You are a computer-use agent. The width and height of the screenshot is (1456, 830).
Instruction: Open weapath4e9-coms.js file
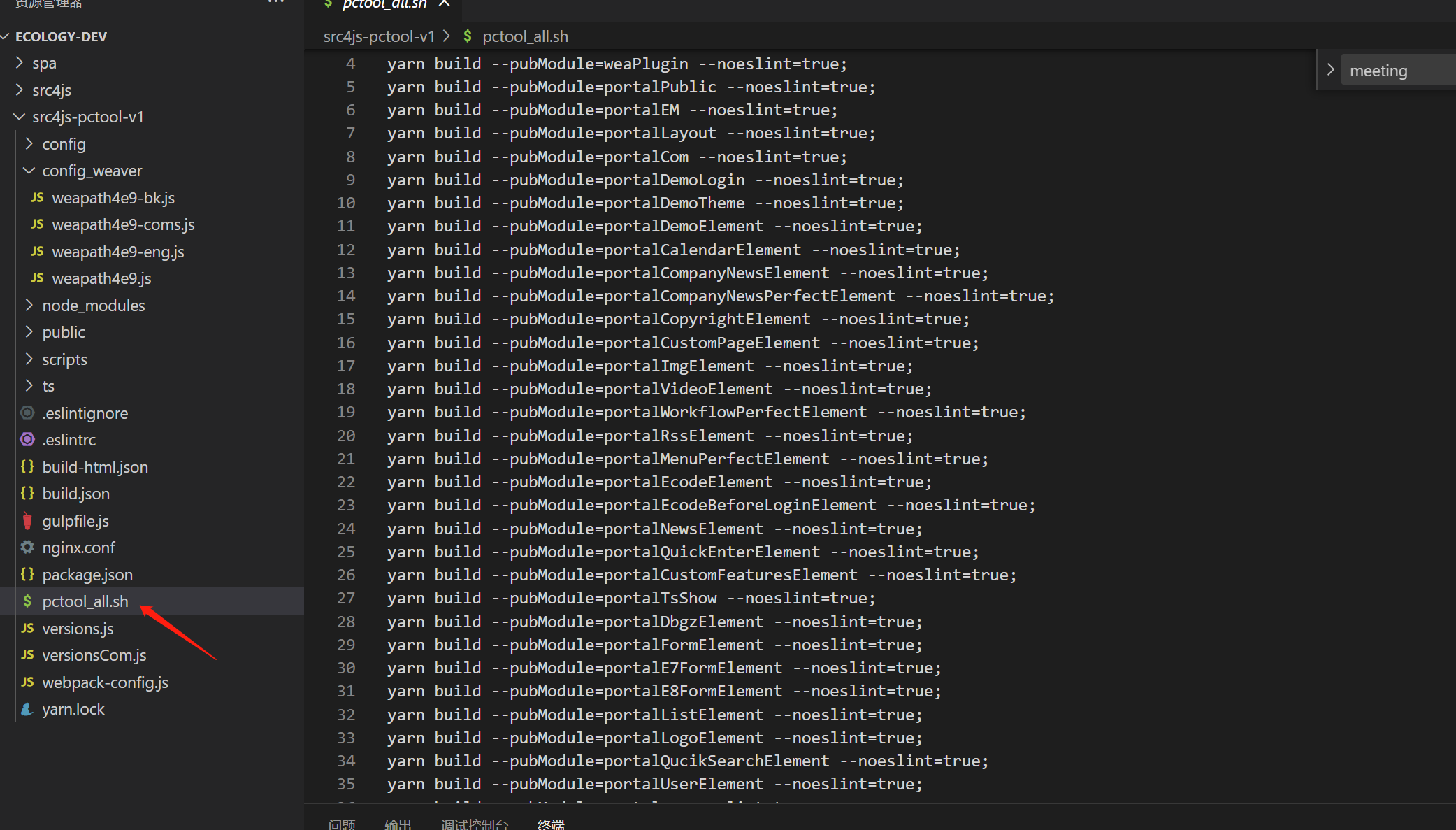123,224
